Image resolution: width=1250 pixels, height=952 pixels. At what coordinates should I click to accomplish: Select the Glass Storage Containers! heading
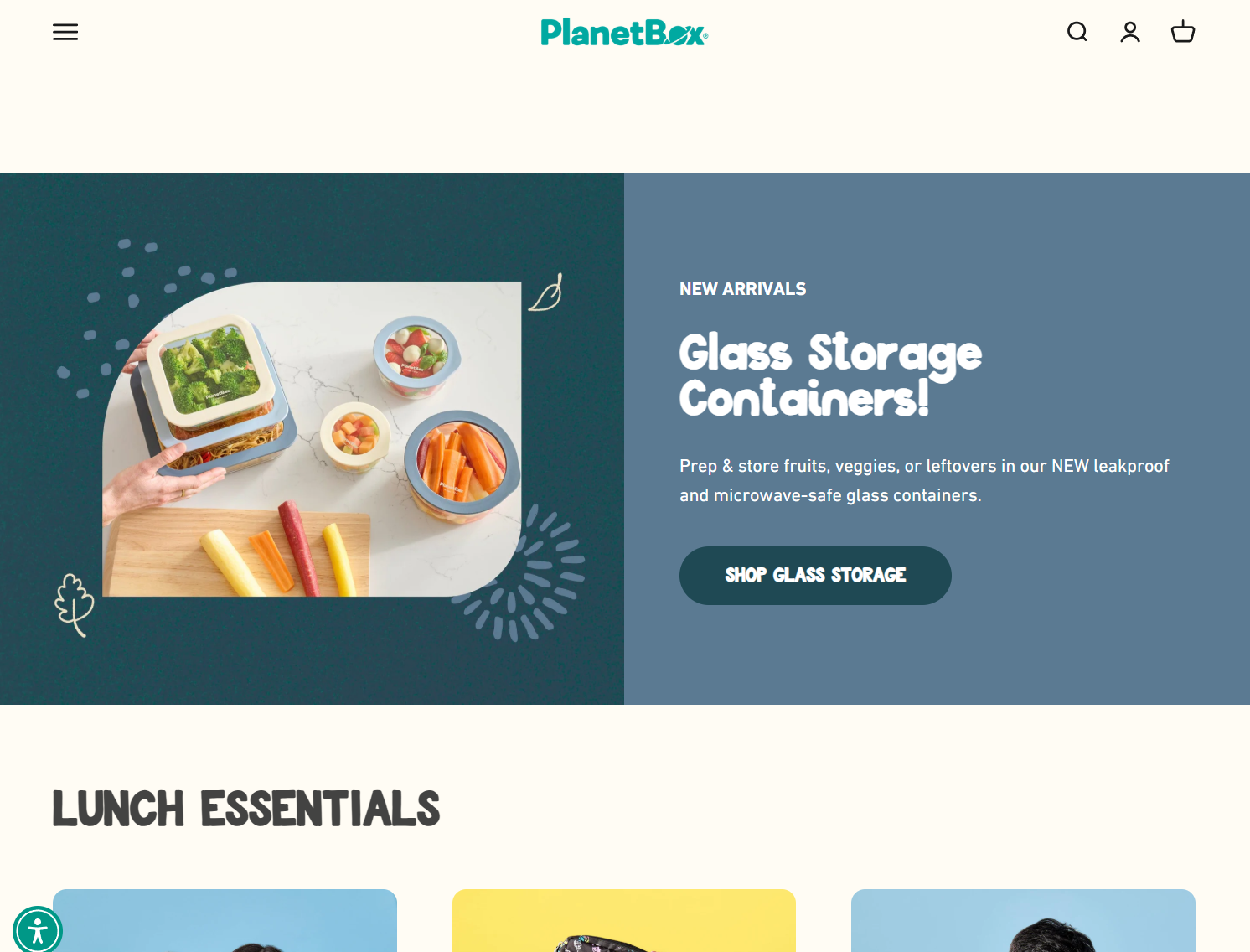click(830, 374)
